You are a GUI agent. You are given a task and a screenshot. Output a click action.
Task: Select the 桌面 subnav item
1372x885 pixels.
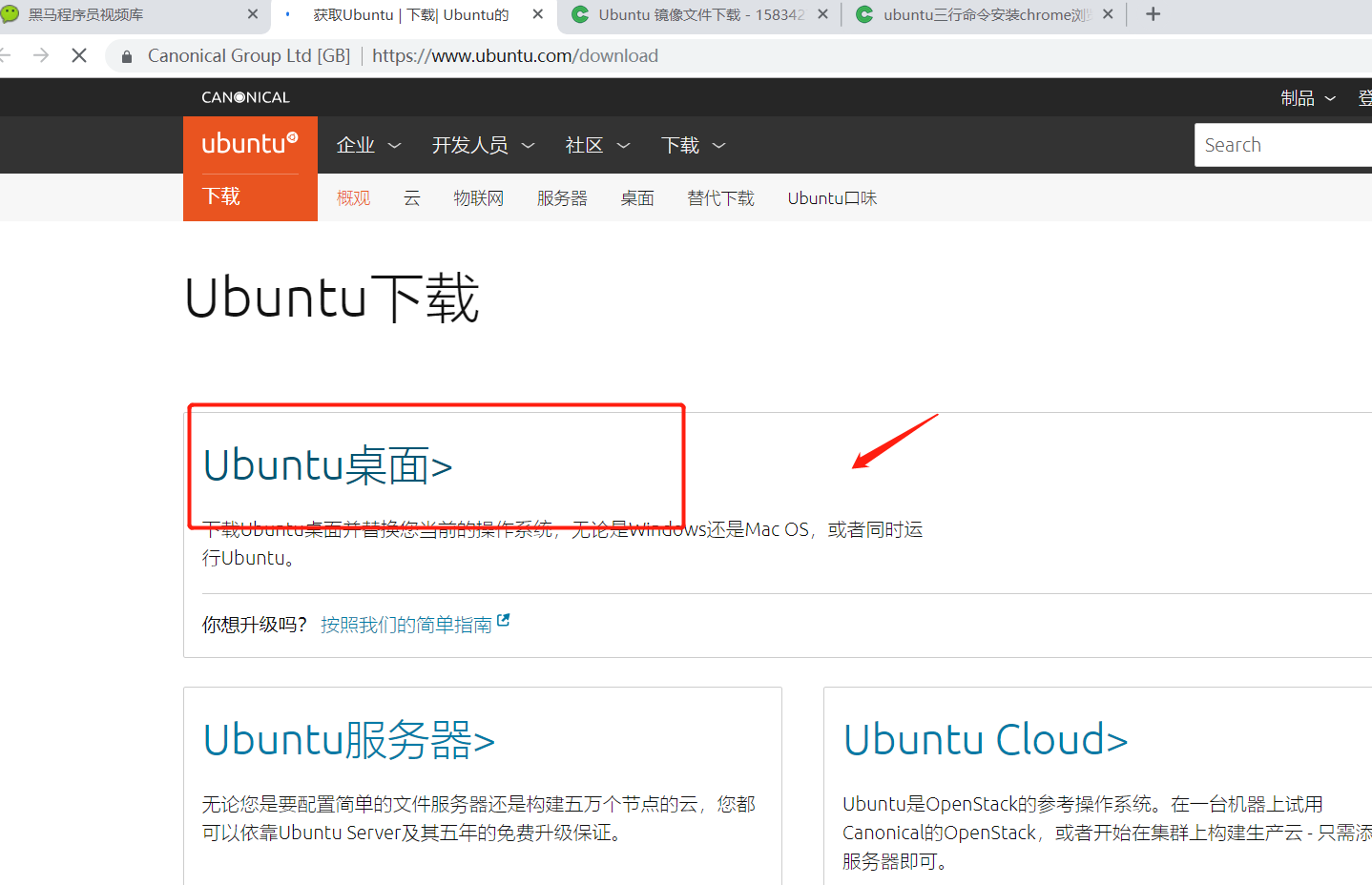(x=637, y=197)
